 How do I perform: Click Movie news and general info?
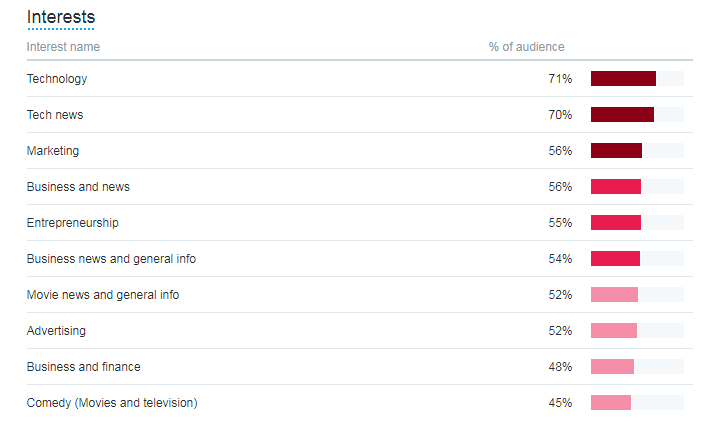click(x=103, y=295)
